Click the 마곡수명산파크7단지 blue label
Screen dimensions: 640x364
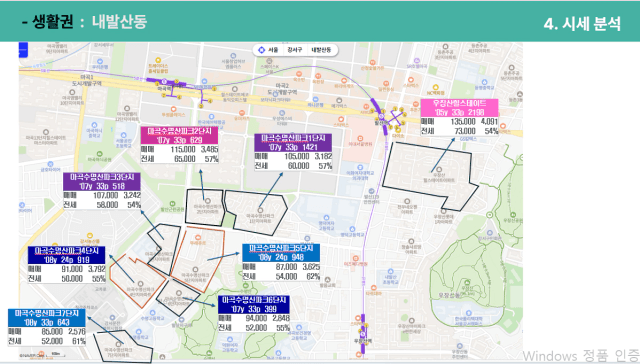pos(47,318)
